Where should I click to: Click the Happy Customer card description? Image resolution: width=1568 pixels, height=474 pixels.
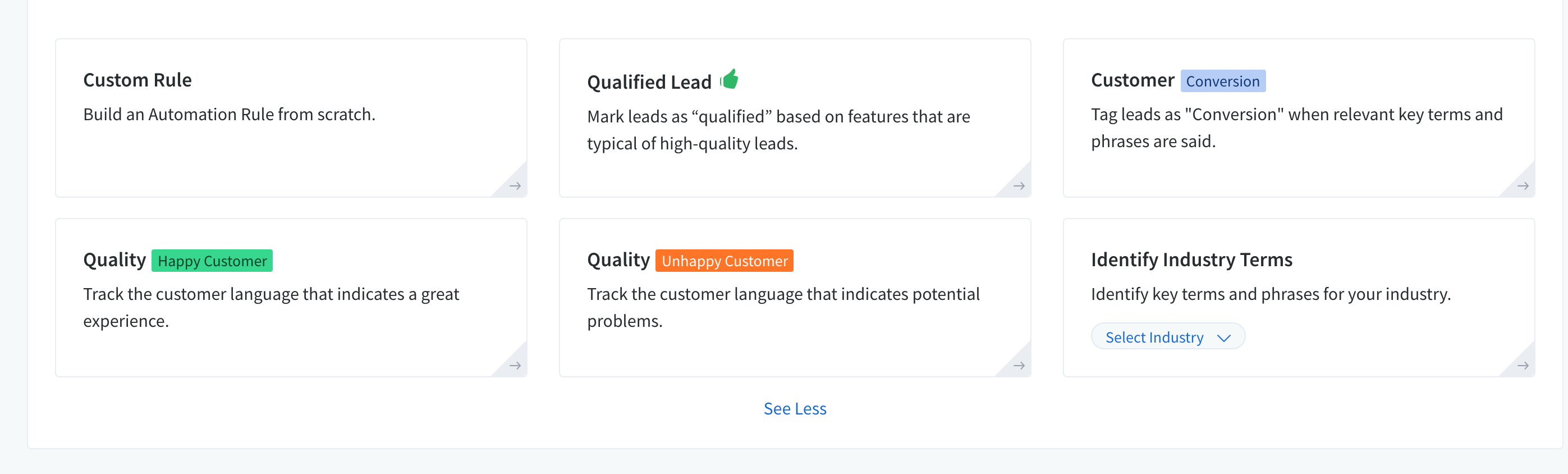point(271,307)
